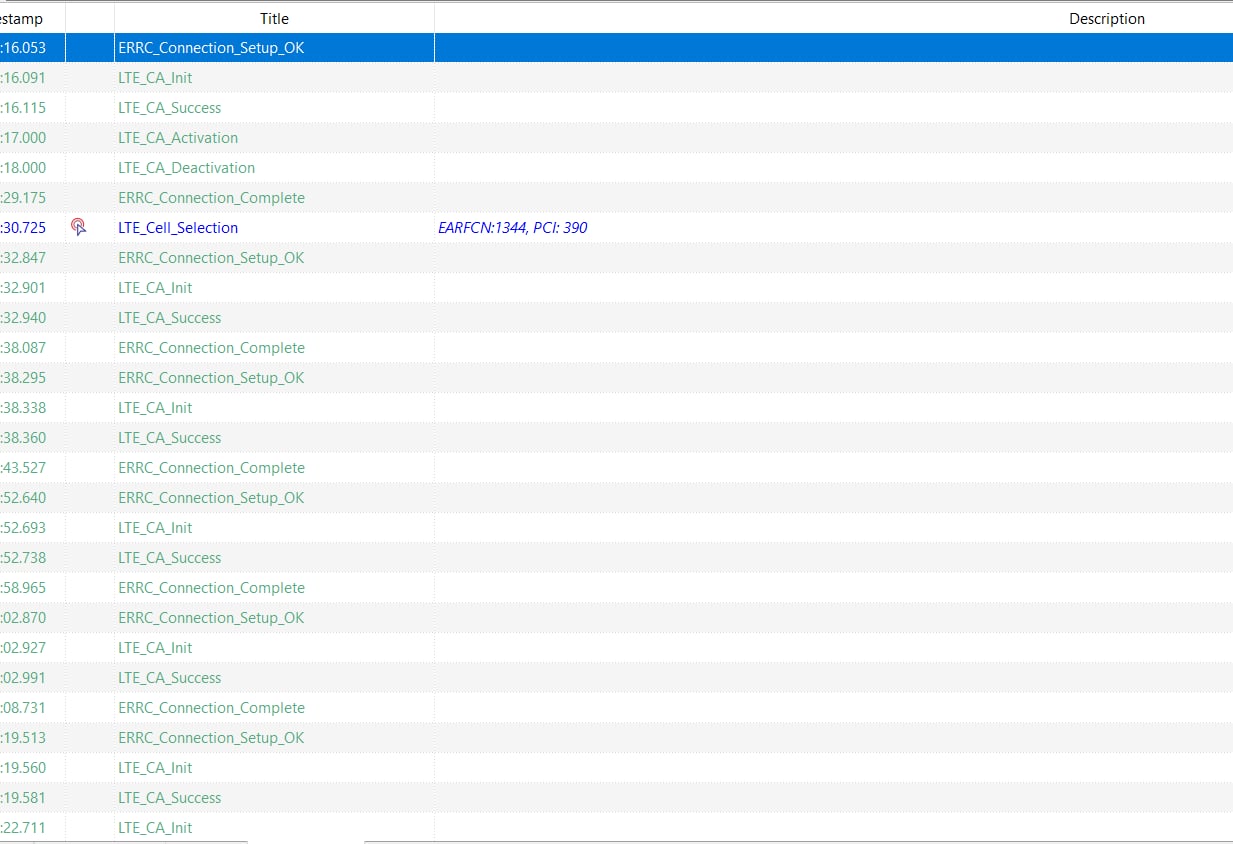
Task: Click the cell selection event icon
Action: [79, 227]
